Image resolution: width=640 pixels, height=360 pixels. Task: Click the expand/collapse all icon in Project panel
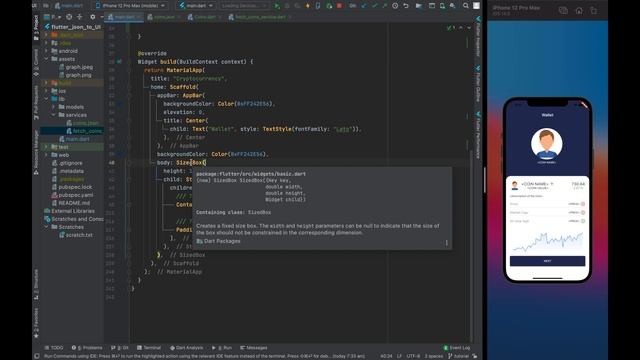tap(80, 17)
